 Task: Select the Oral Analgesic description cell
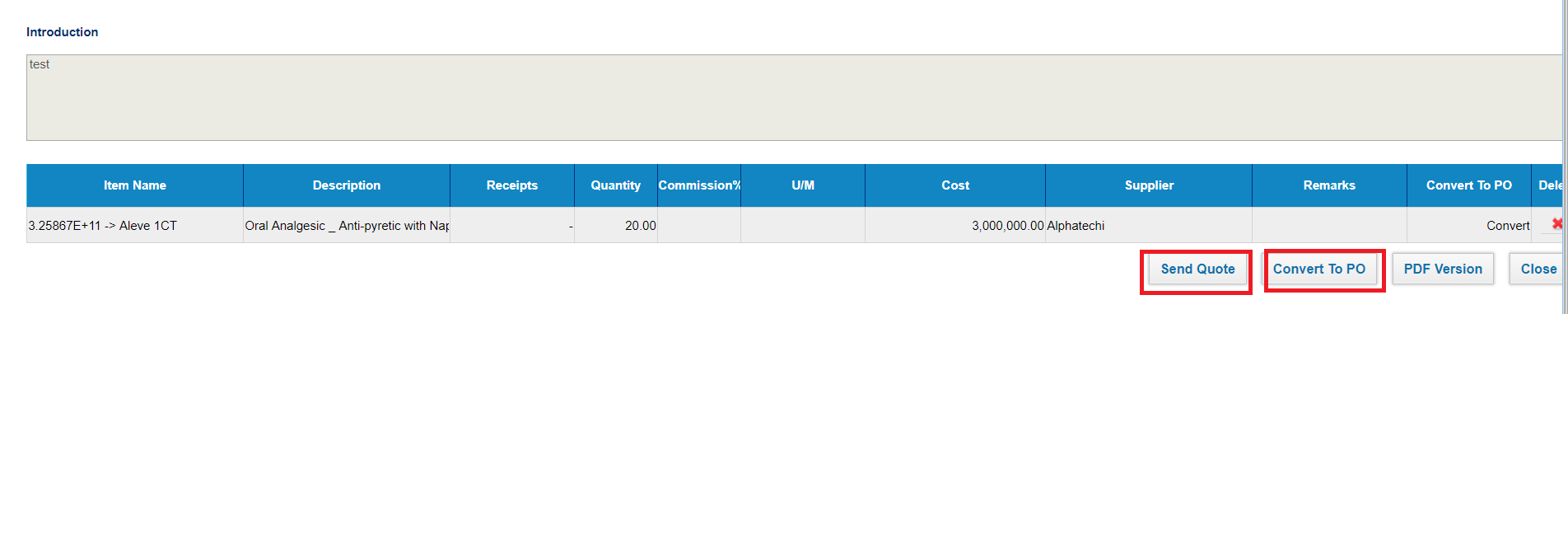coord(347,225)
